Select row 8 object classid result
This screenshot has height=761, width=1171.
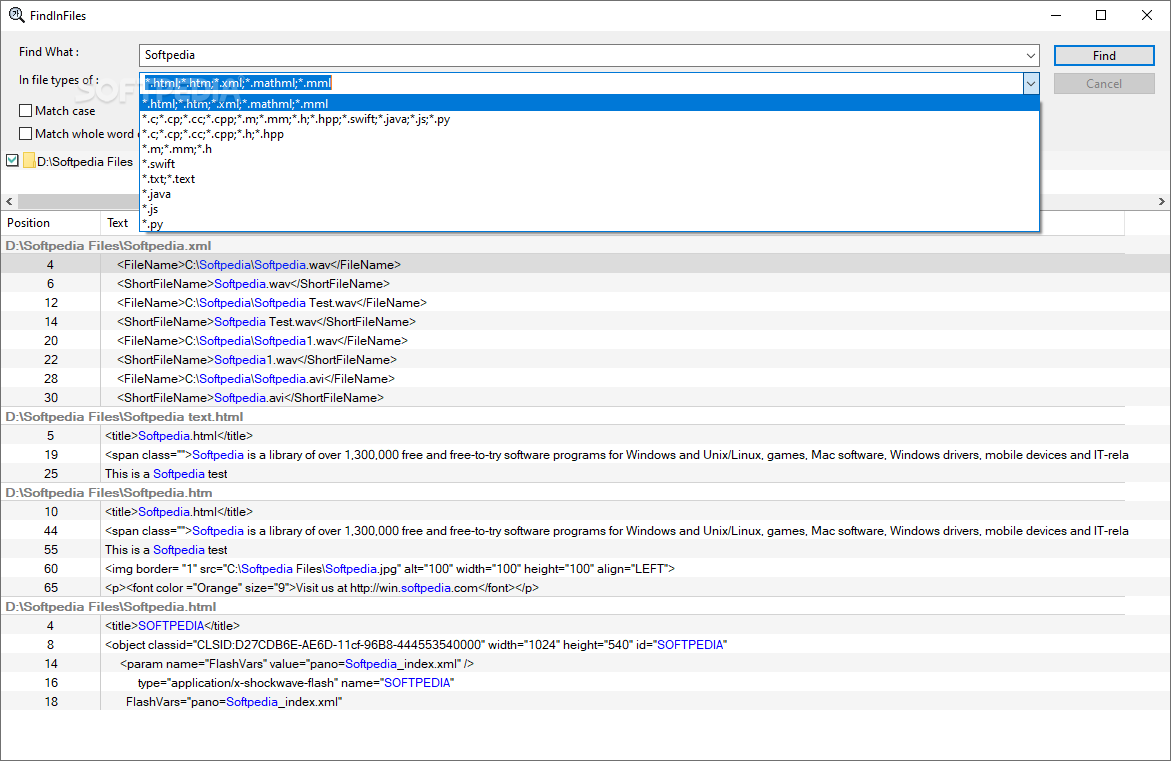coord(586,644)
